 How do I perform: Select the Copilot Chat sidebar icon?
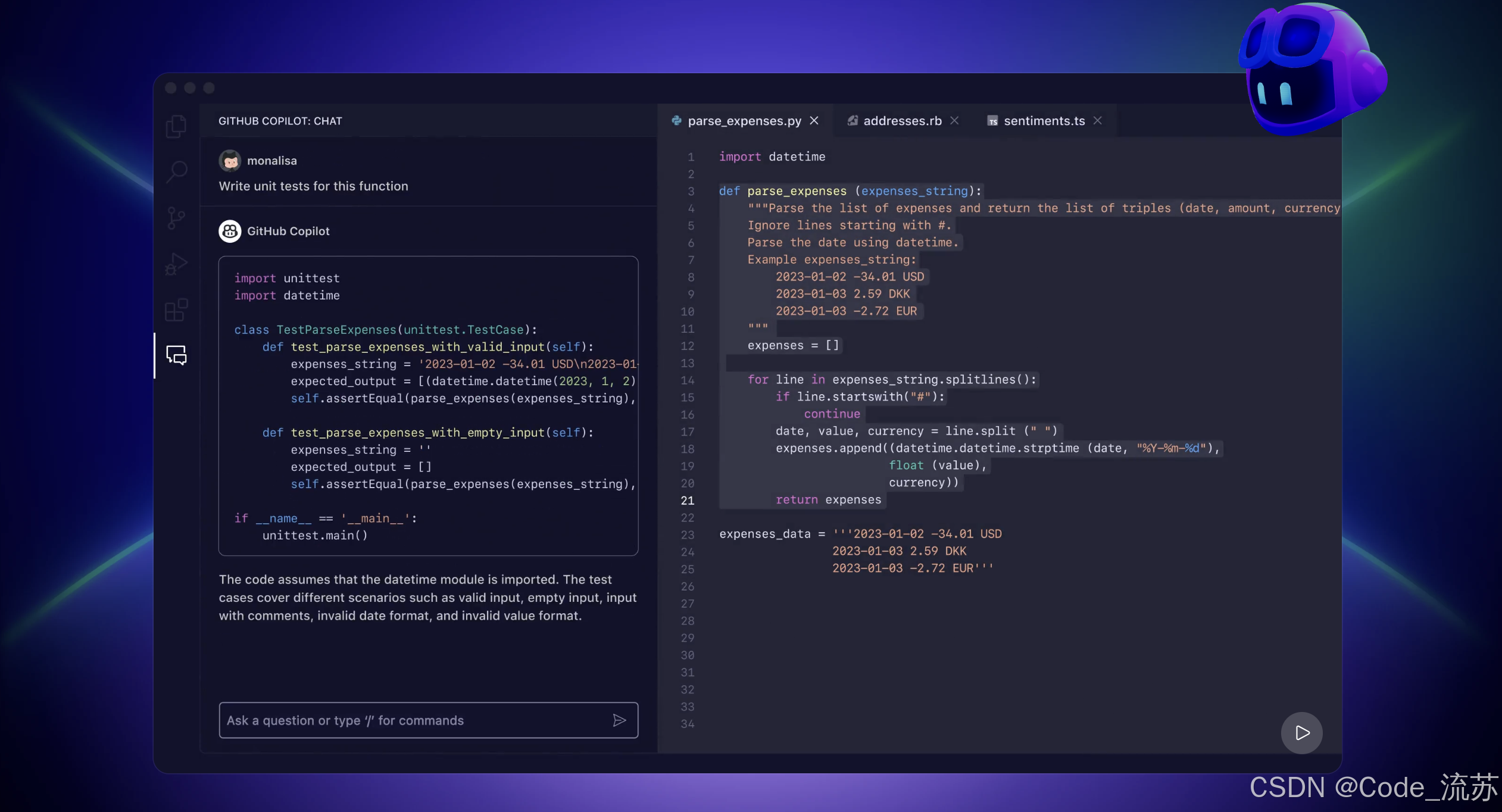[x=176, y=355]
